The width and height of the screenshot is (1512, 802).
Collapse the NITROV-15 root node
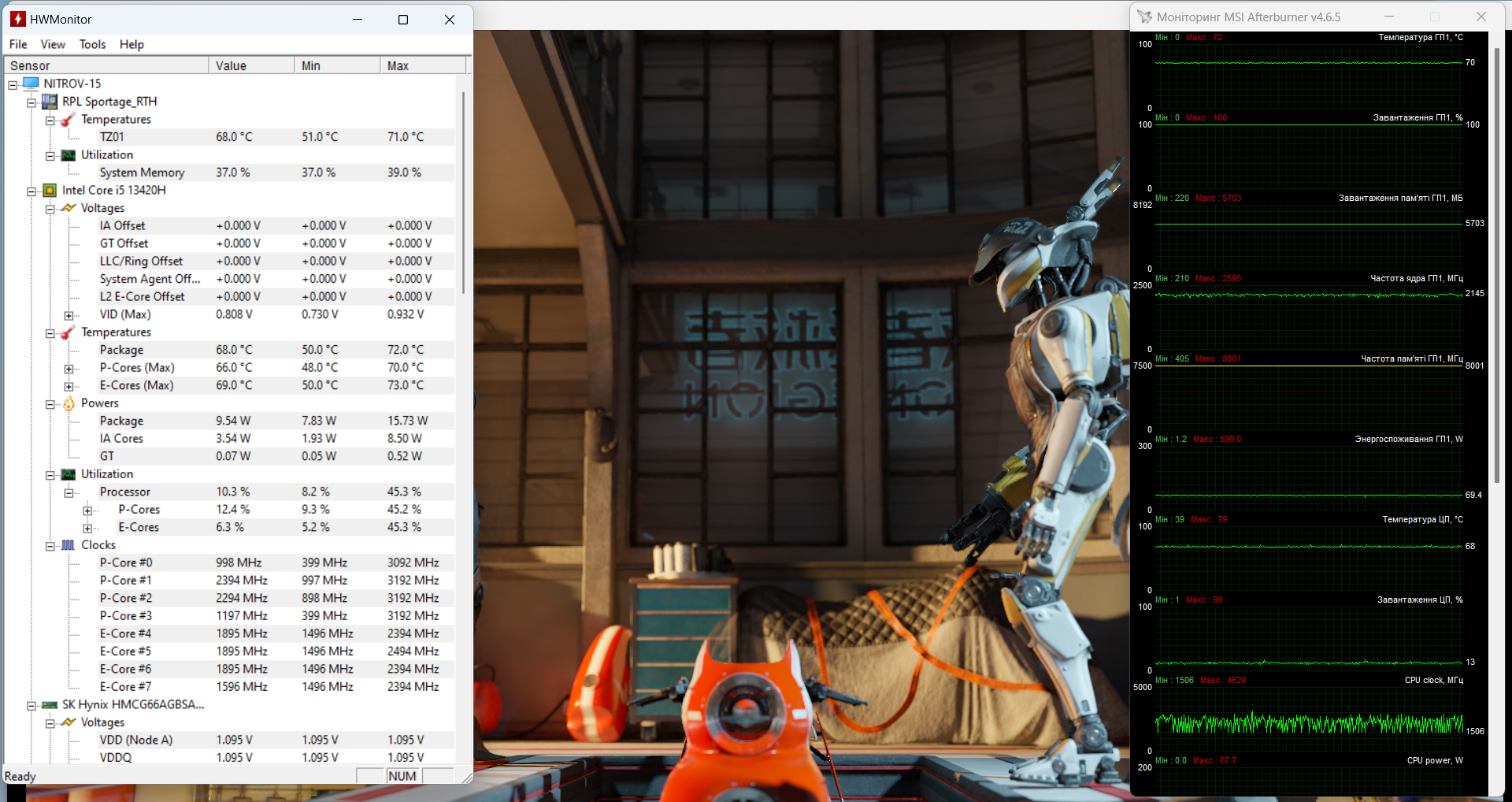click(x=13, y=84)
